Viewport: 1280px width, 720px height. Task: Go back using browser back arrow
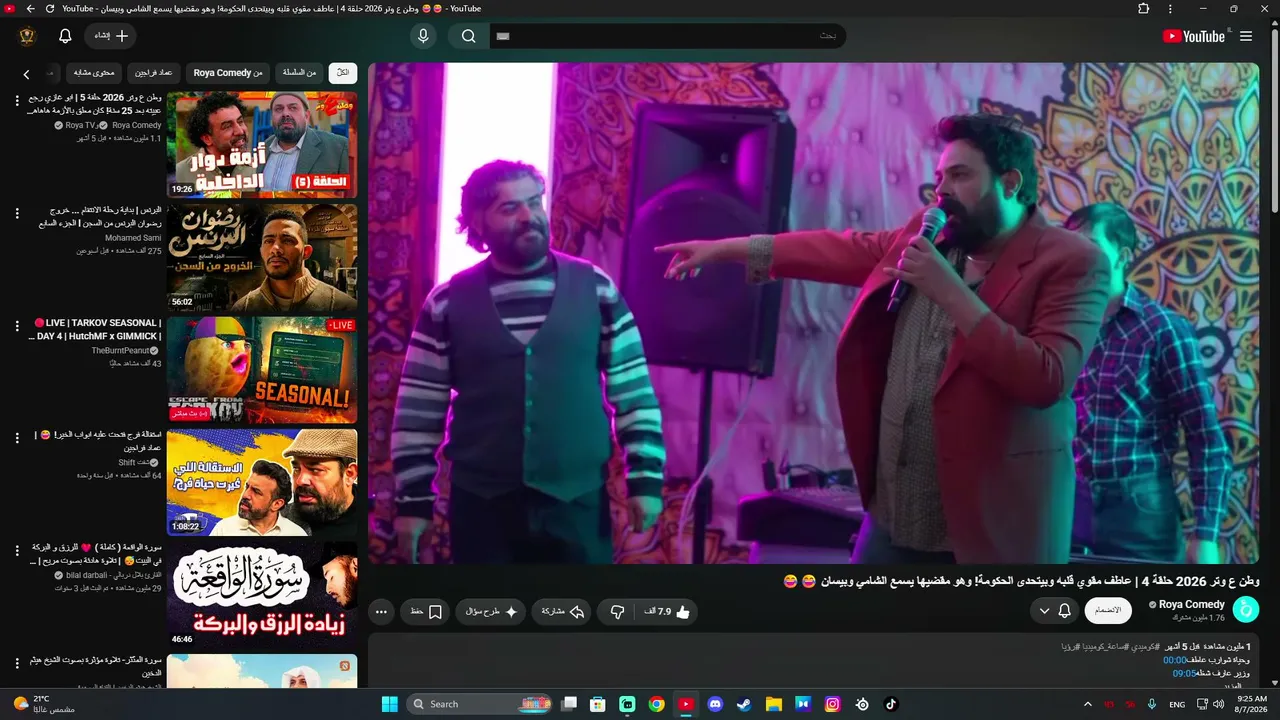[x=30, y=8]
